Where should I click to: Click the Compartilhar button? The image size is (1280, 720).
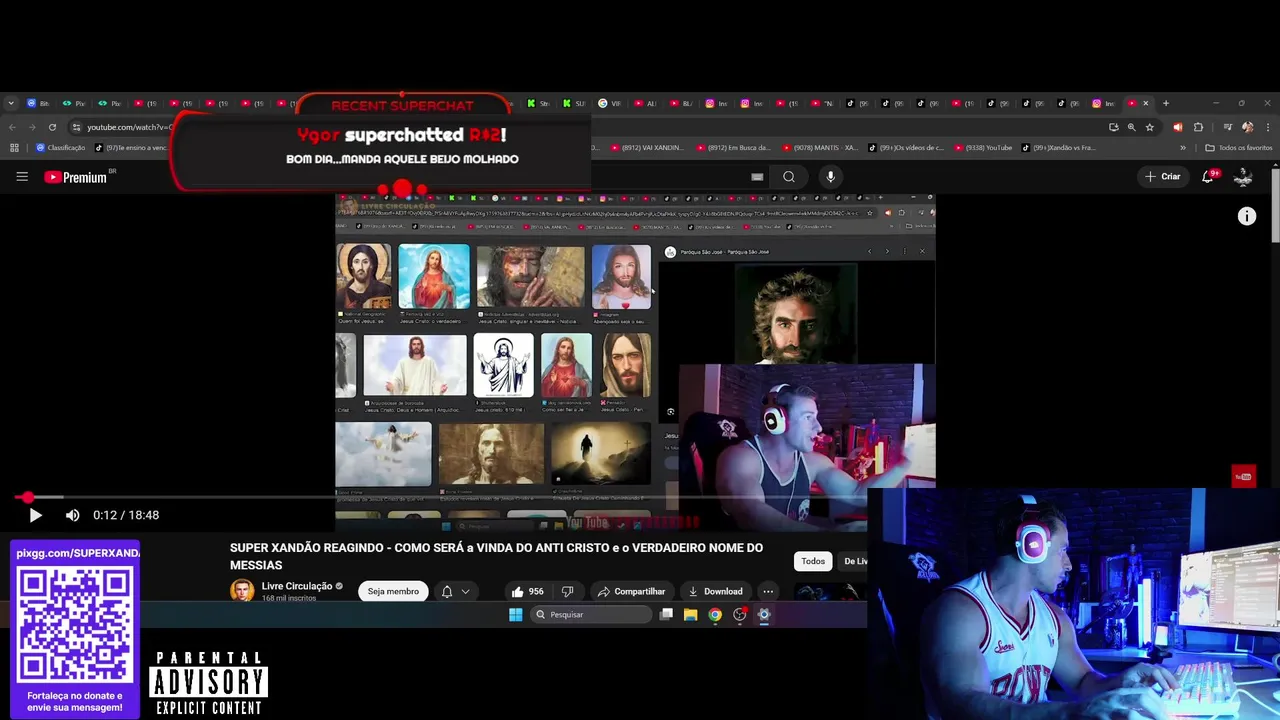pos(631,591)
